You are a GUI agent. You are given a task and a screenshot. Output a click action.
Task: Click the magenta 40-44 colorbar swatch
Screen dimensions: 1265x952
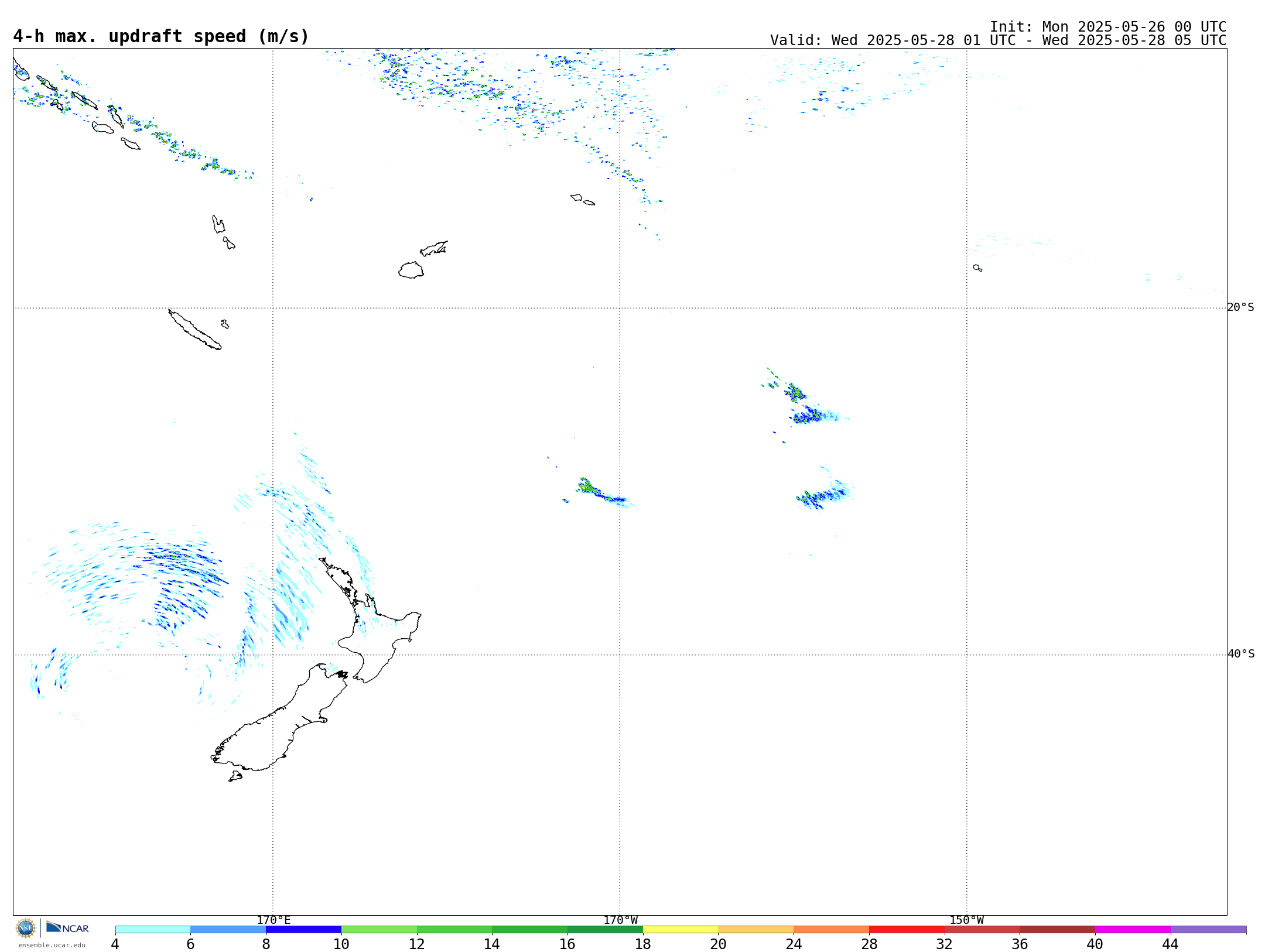point(1133,929)
